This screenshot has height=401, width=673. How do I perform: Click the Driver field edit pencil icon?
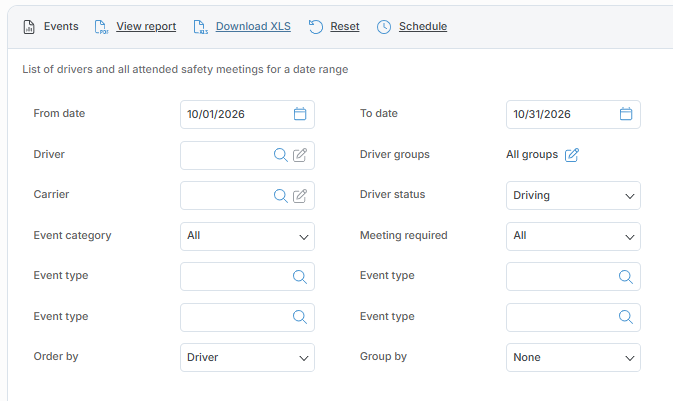click(x=300, y=155)
